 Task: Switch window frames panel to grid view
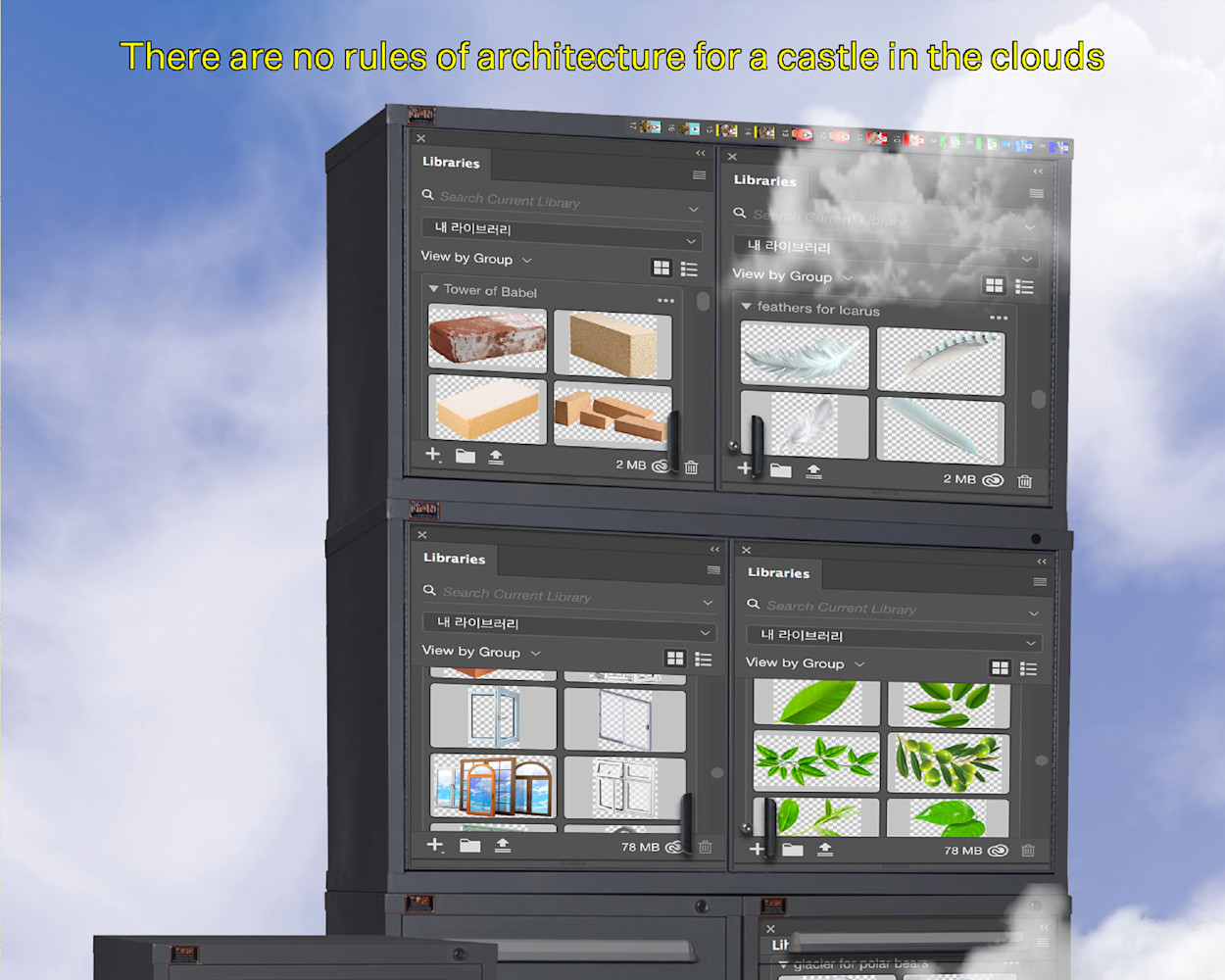[x=675, y=659]
